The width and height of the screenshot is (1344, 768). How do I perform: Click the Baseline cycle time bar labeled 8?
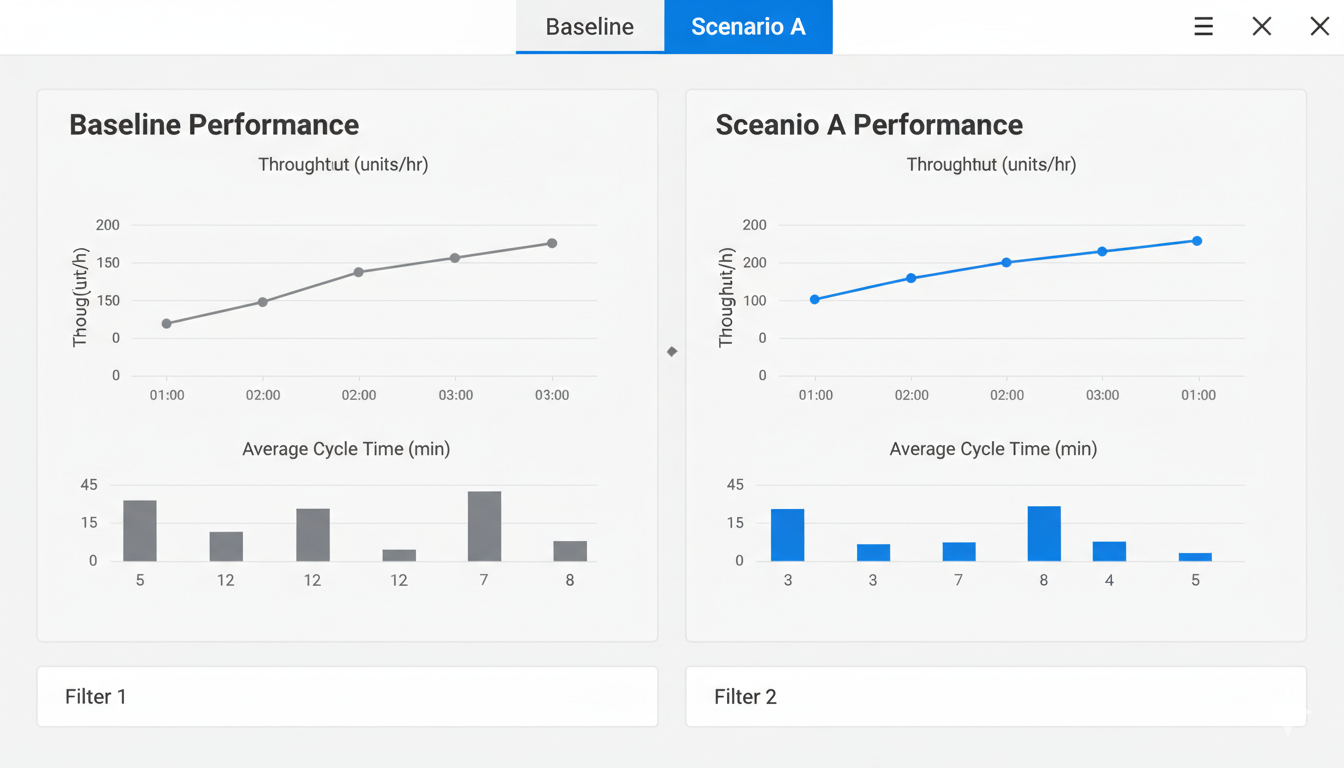570,551
